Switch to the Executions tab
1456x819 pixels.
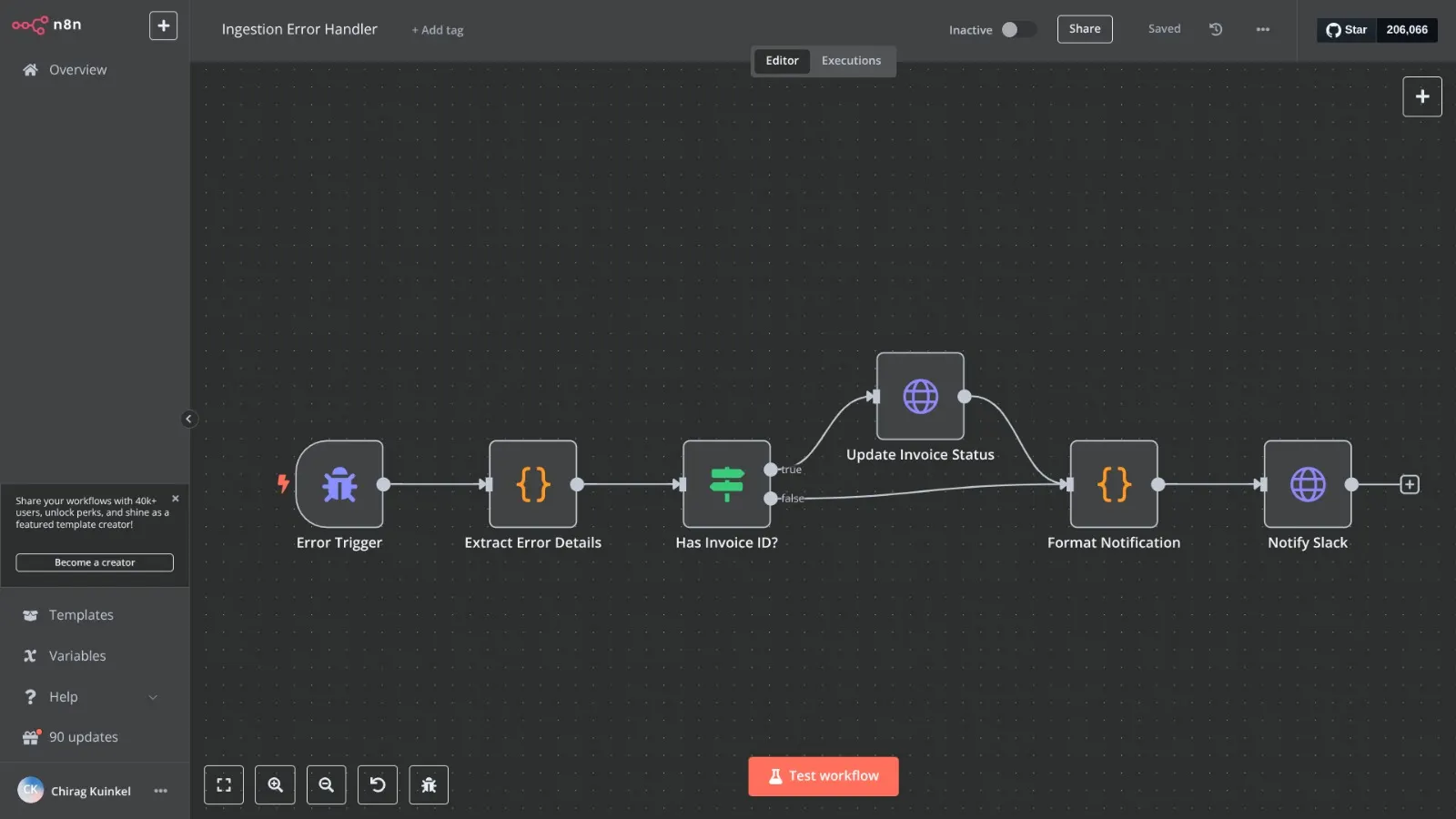coord(851,60)
